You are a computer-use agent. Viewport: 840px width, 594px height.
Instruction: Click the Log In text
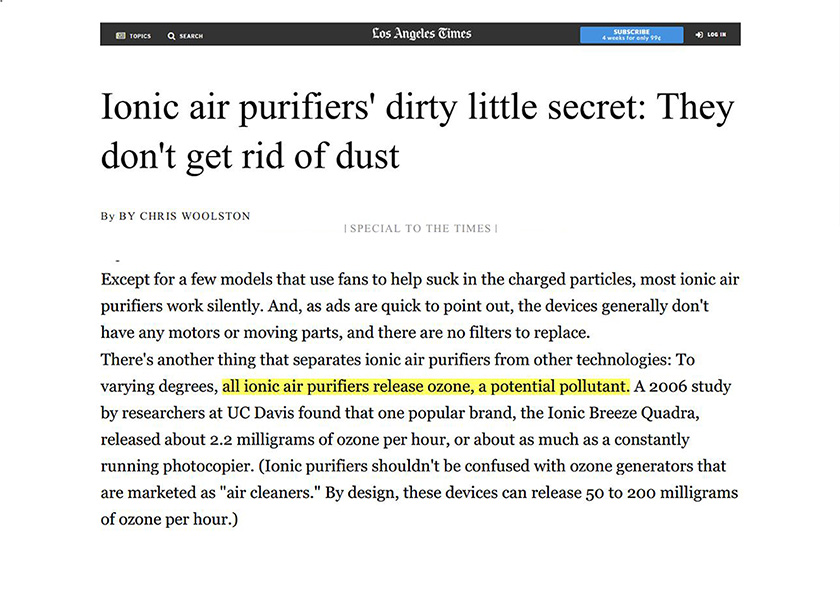(x=716, y=35)
